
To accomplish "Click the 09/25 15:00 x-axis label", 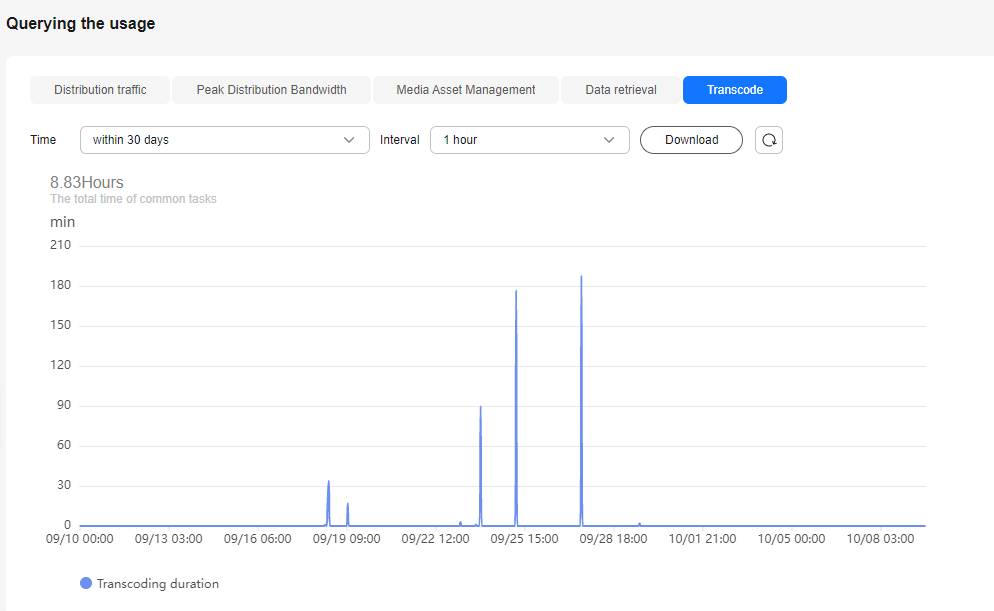I will [x=524, y=539].
